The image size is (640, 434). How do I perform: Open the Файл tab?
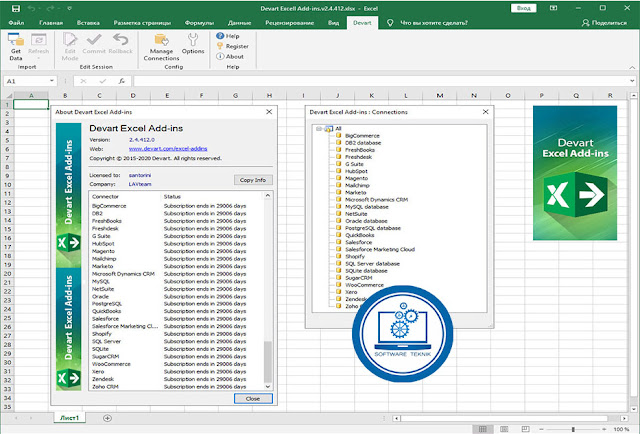click(x=16, y=23)
